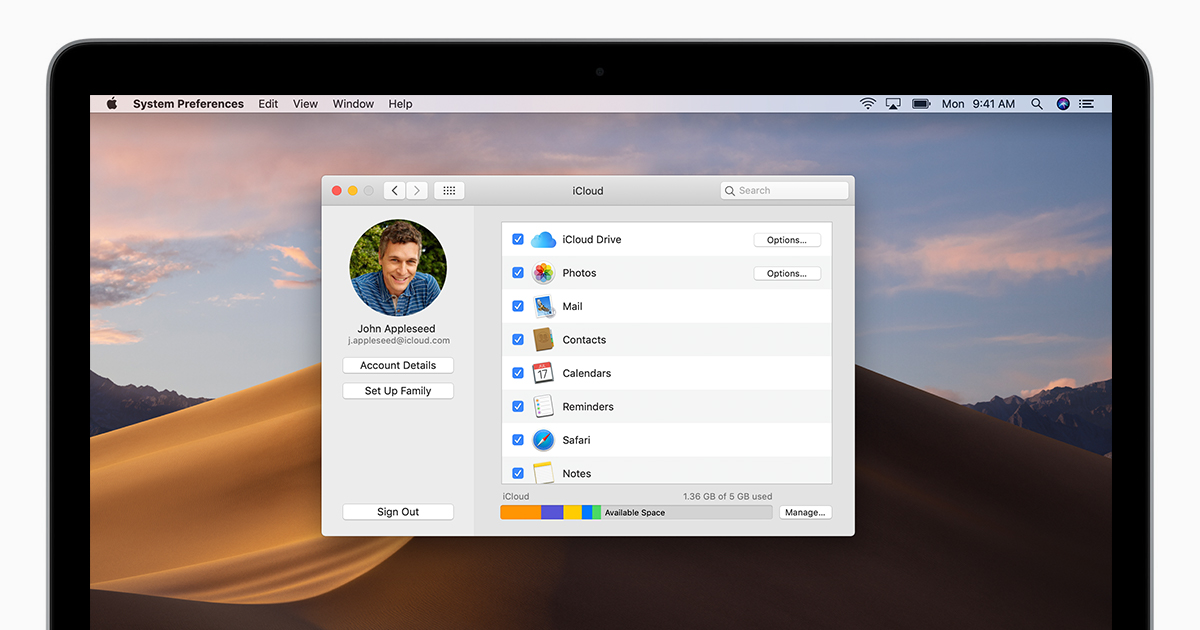Click the John Appleseed name text
Image resolution: width=1200 pixels, height=630 pixels.
[x=396, y=328]
